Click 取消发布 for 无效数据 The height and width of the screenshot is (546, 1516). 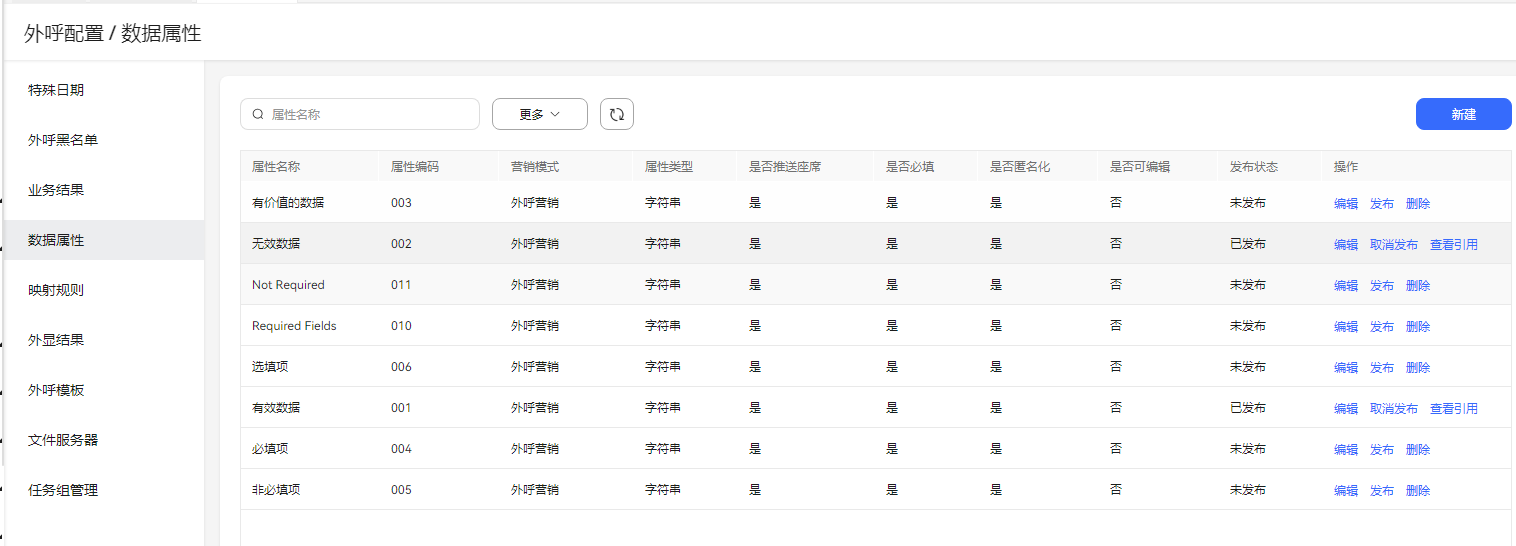click(1394, 244)
